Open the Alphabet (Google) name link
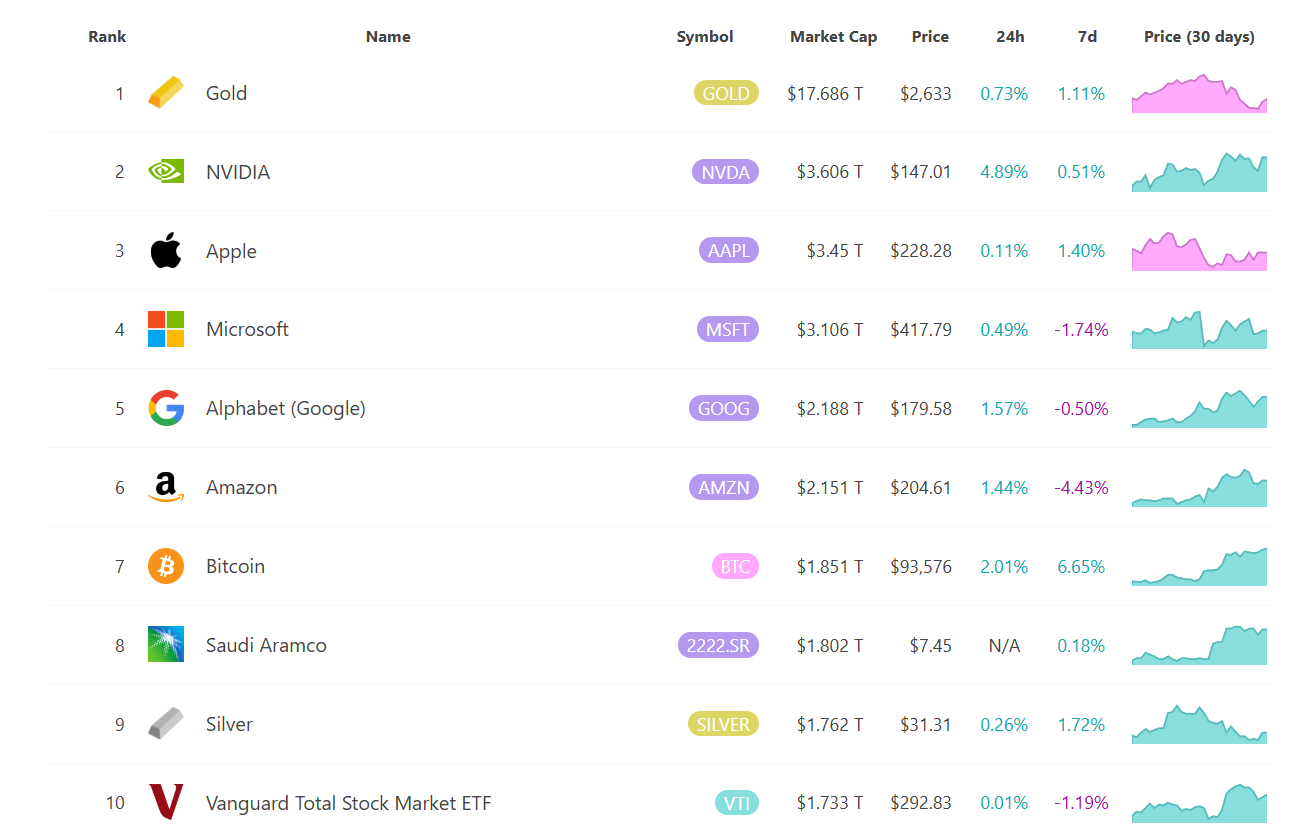 286,408
